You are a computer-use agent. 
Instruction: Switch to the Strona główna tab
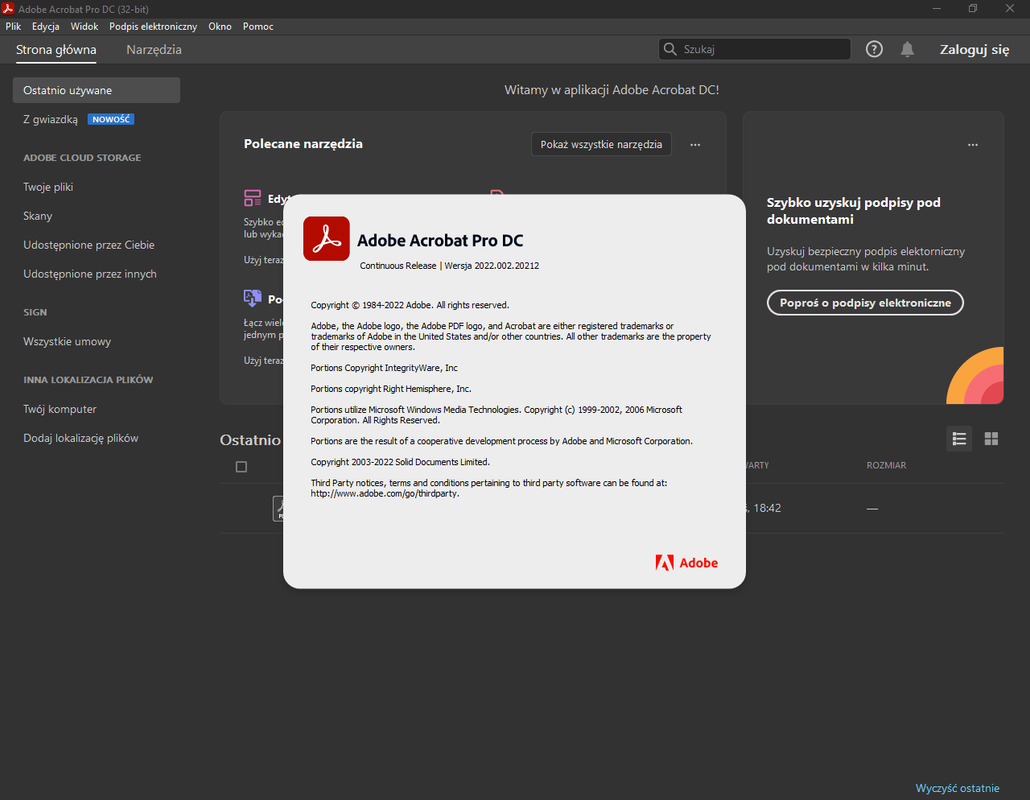coord(56,50)
